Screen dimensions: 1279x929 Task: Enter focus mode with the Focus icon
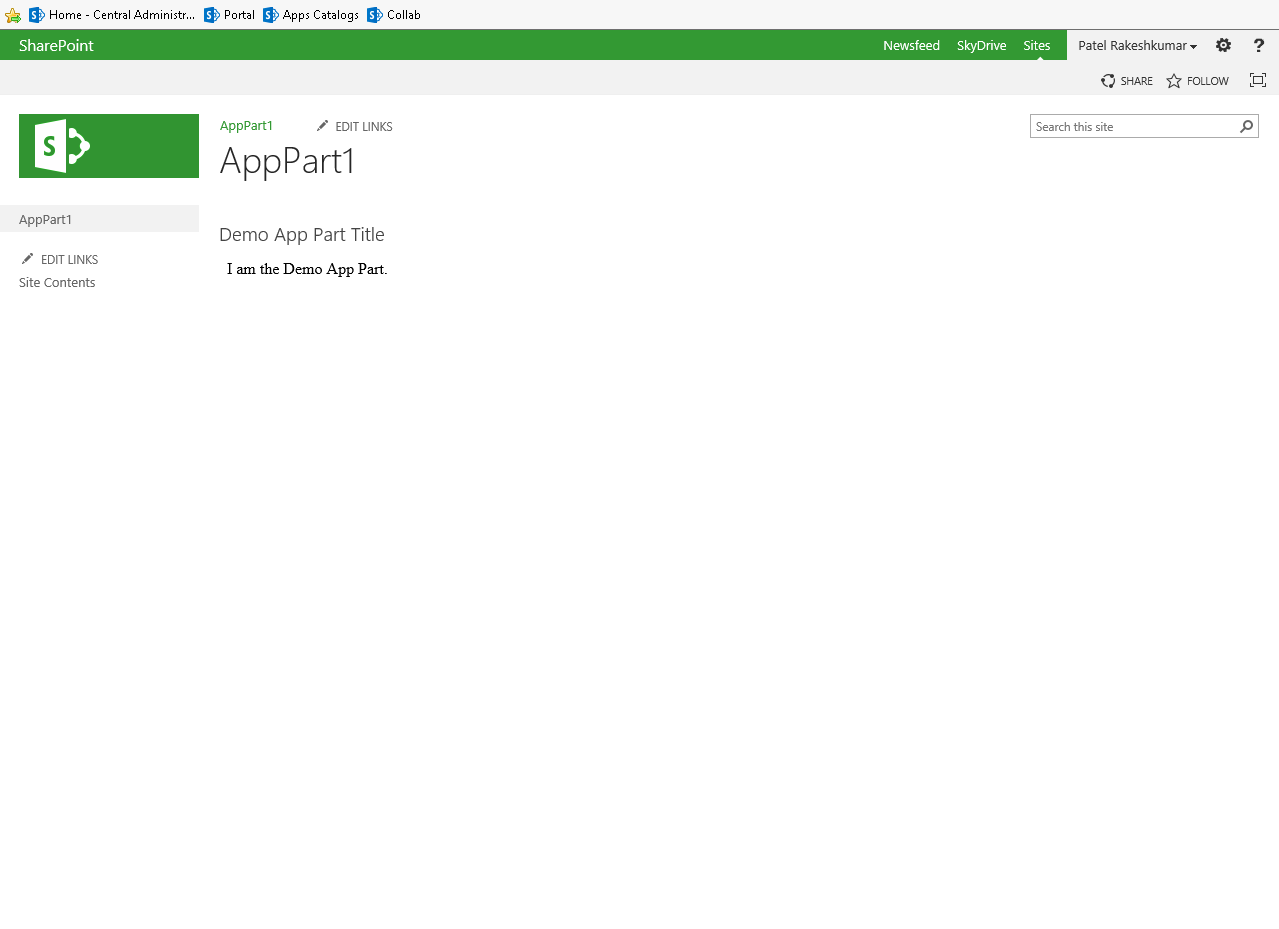1257,80
